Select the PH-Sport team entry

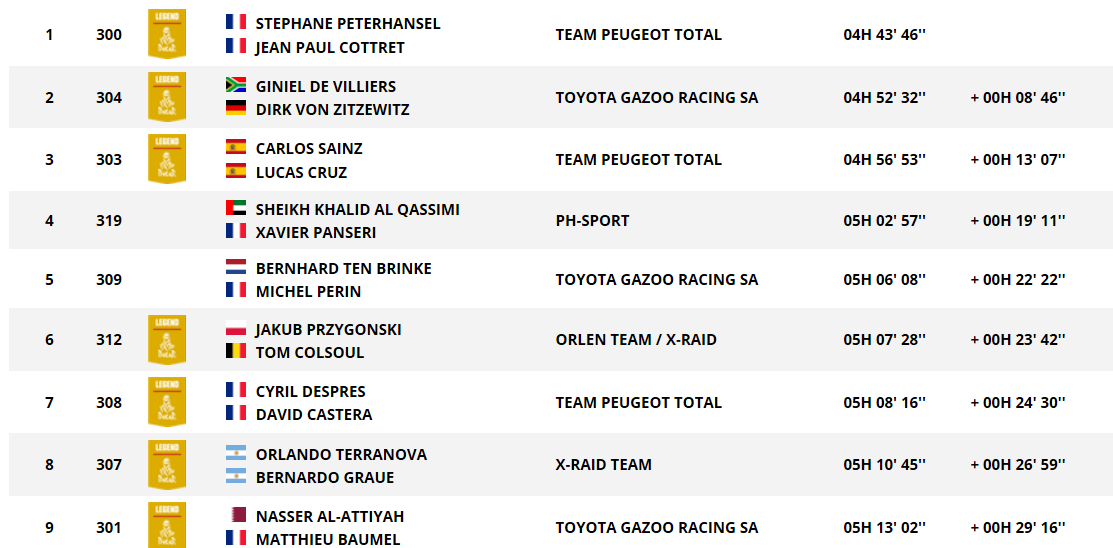(592, 220)
